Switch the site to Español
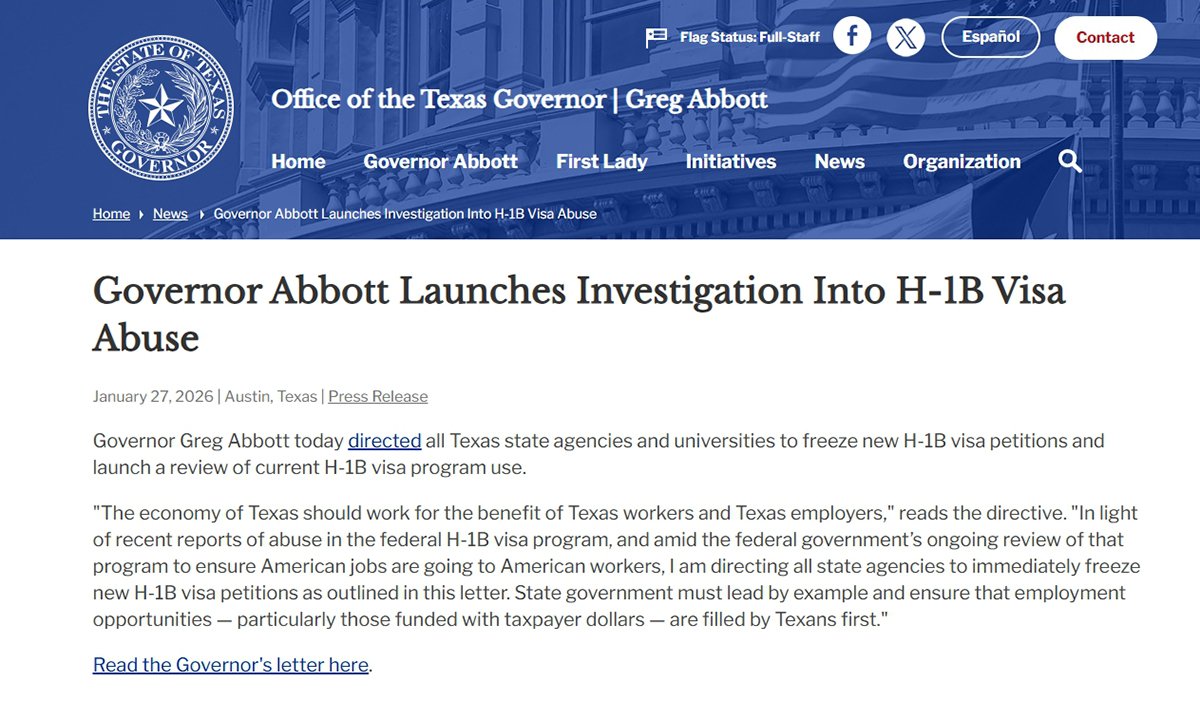This screenshot has width=1200, height=720. (990, 37)
